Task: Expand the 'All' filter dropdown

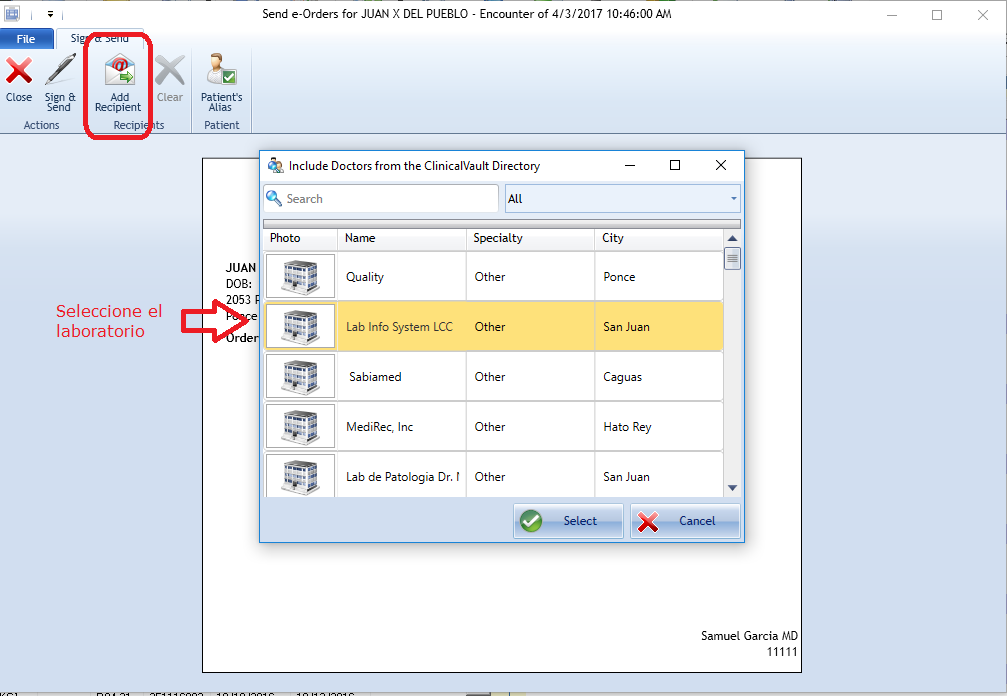Action: click(733, 199)
